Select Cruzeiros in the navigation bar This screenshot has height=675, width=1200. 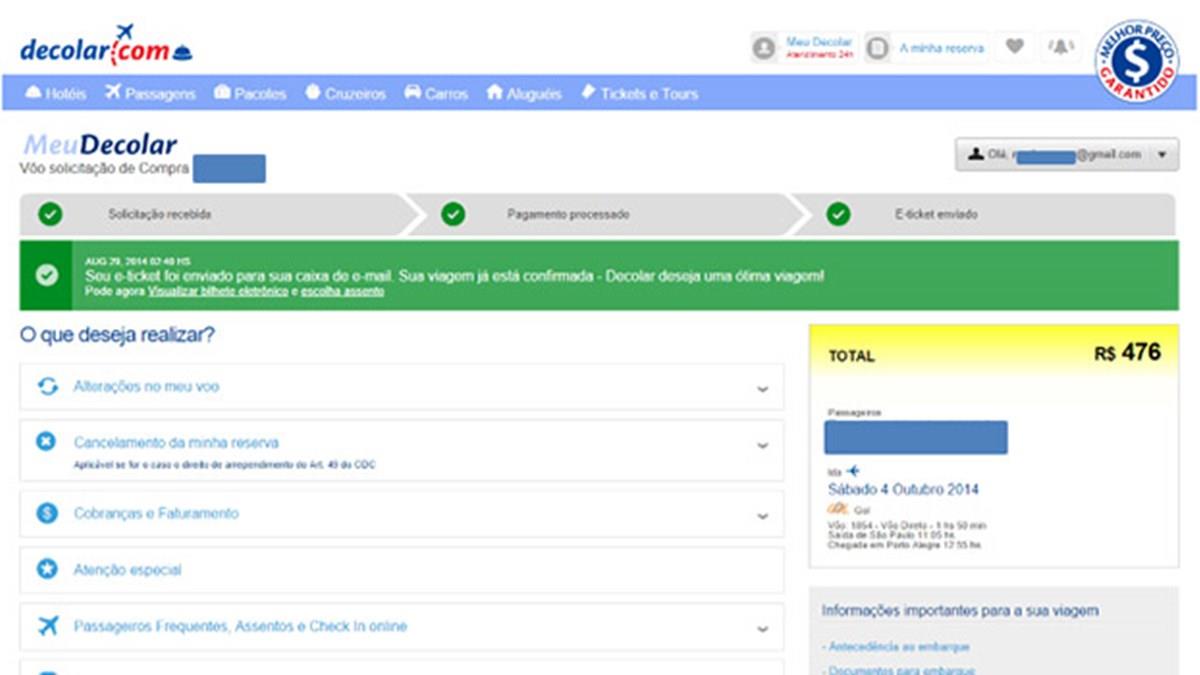[345, 94]
